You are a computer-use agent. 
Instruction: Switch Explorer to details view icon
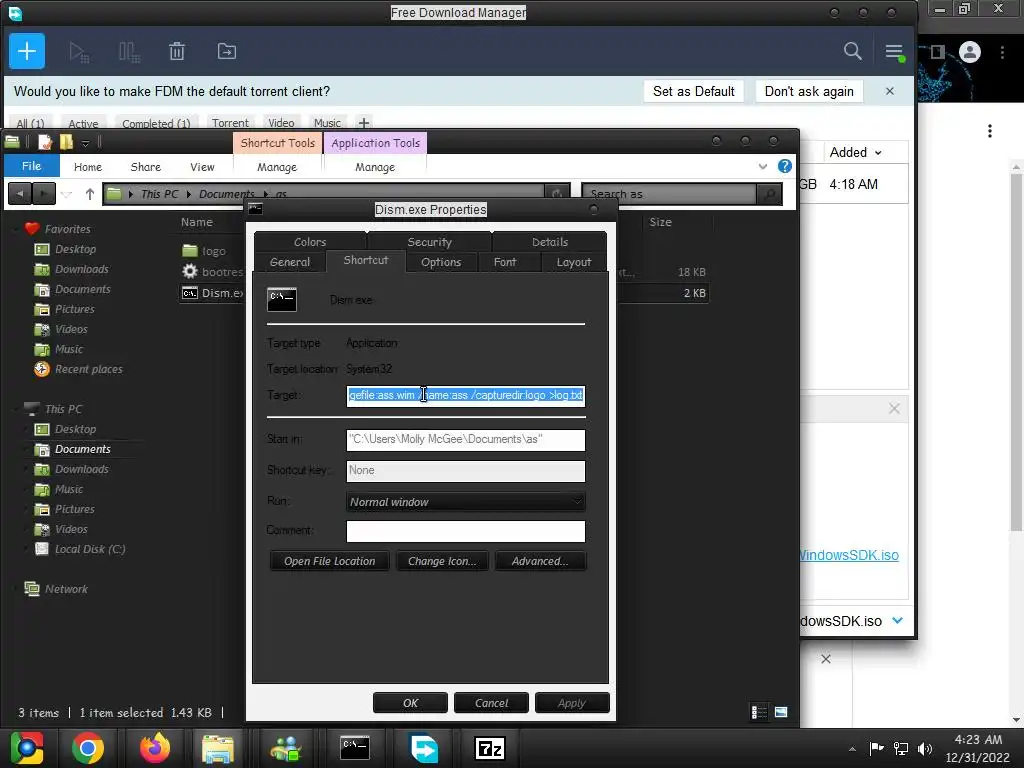(x=759, y=712)
